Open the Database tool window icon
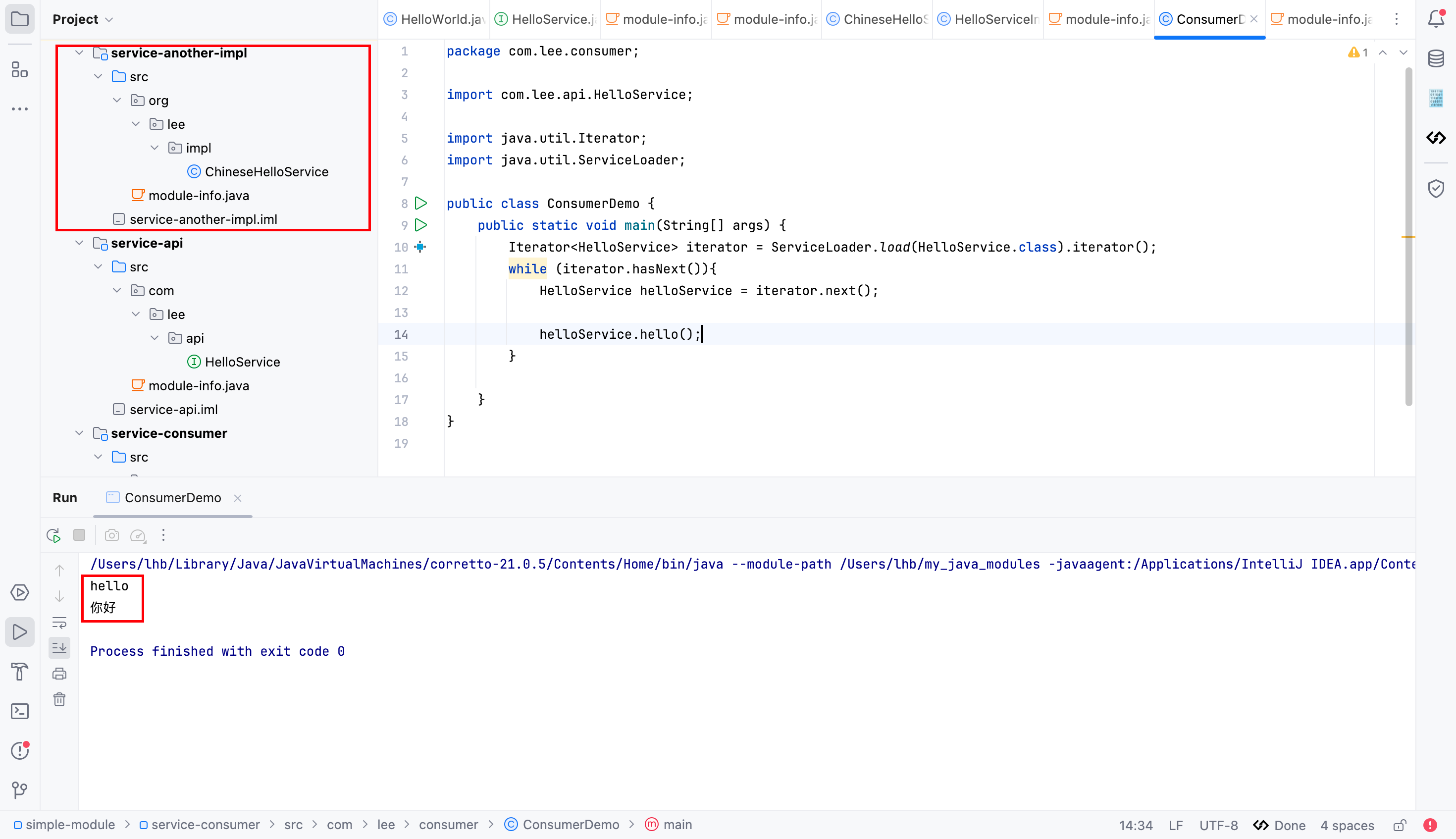This screenshot has width=1456, height=839. click(1435, 58)
